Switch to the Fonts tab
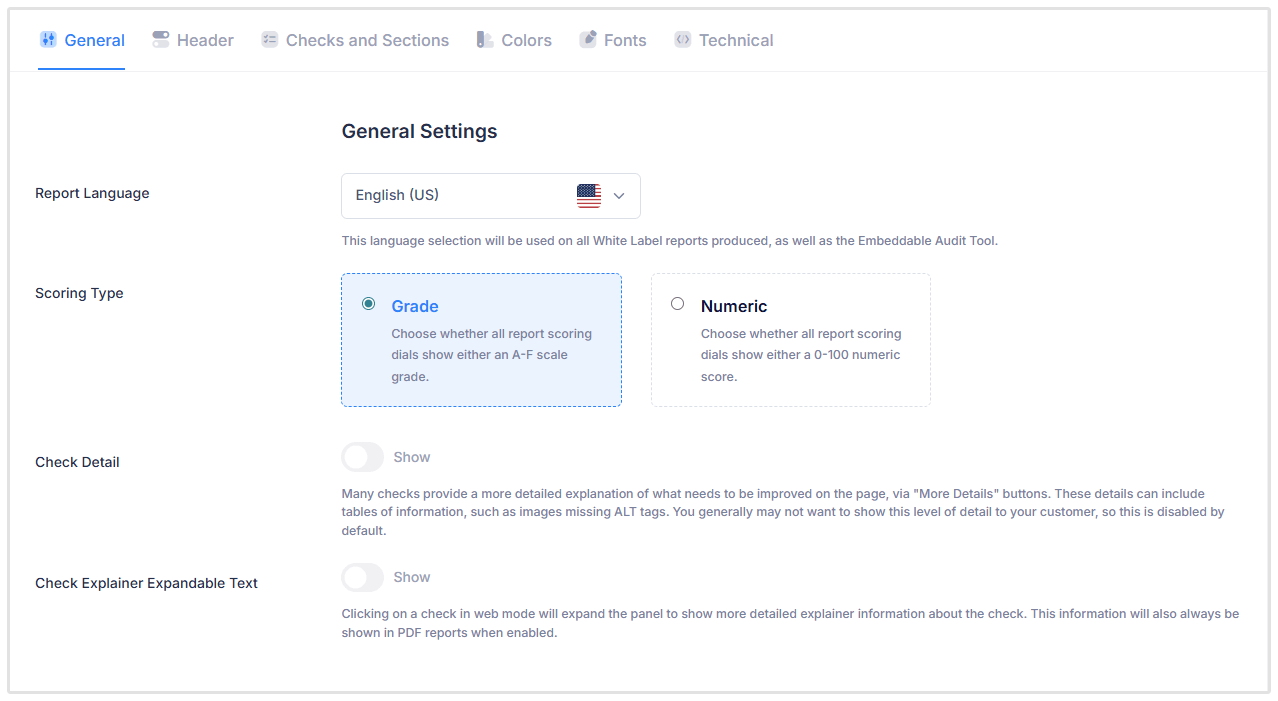Screen dimensions: 1278x701 tap(625, 40)
